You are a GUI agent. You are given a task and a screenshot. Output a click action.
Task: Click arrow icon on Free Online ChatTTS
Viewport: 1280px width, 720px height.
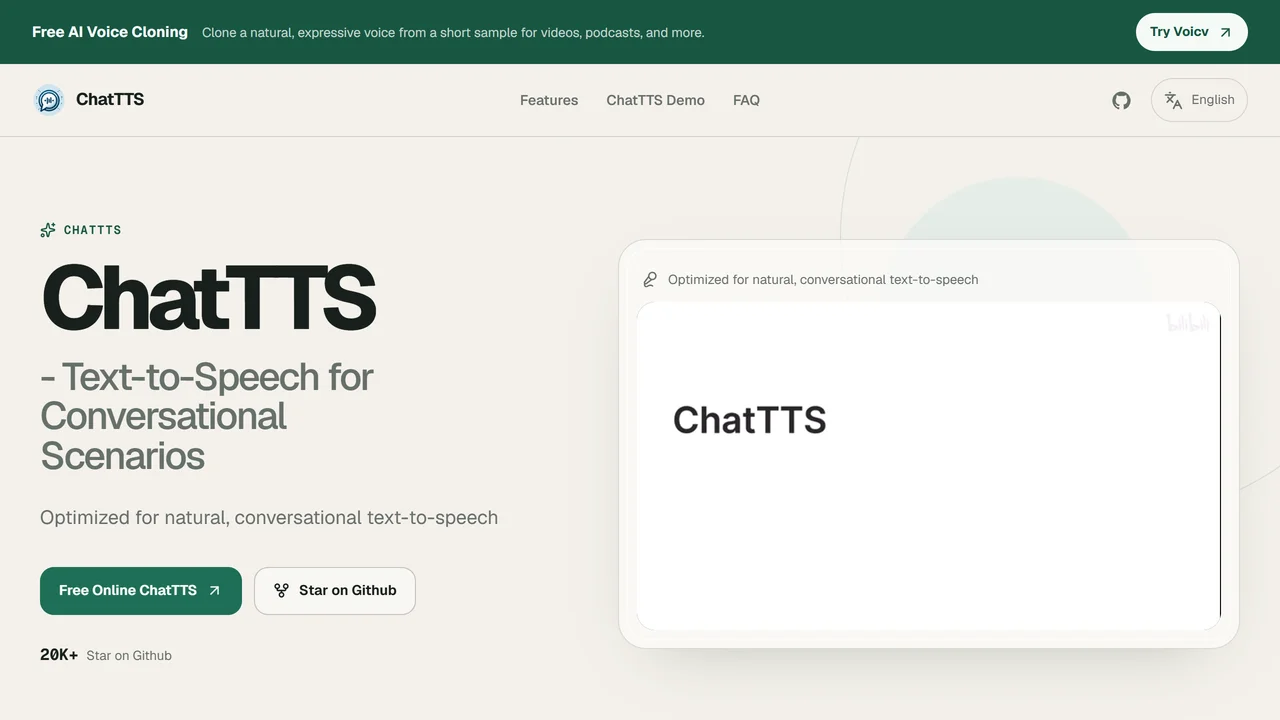click(x=214, y=591)
